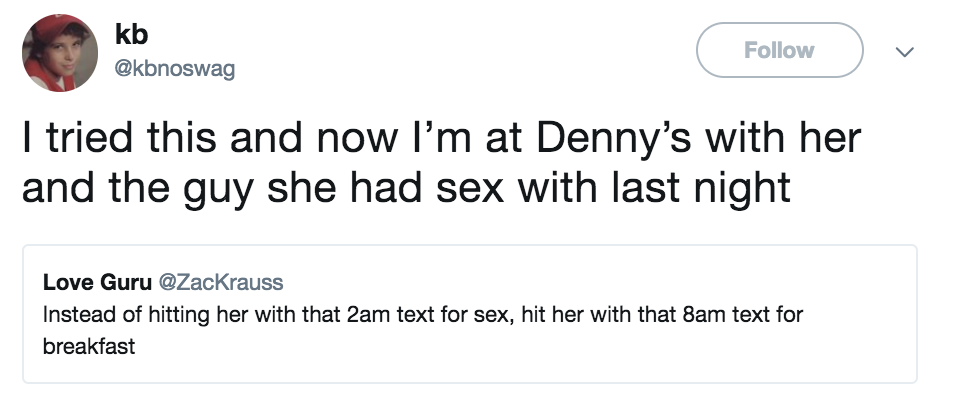
Task: Open the @kbnoswag handle link
Action: [x=175, y=68]
